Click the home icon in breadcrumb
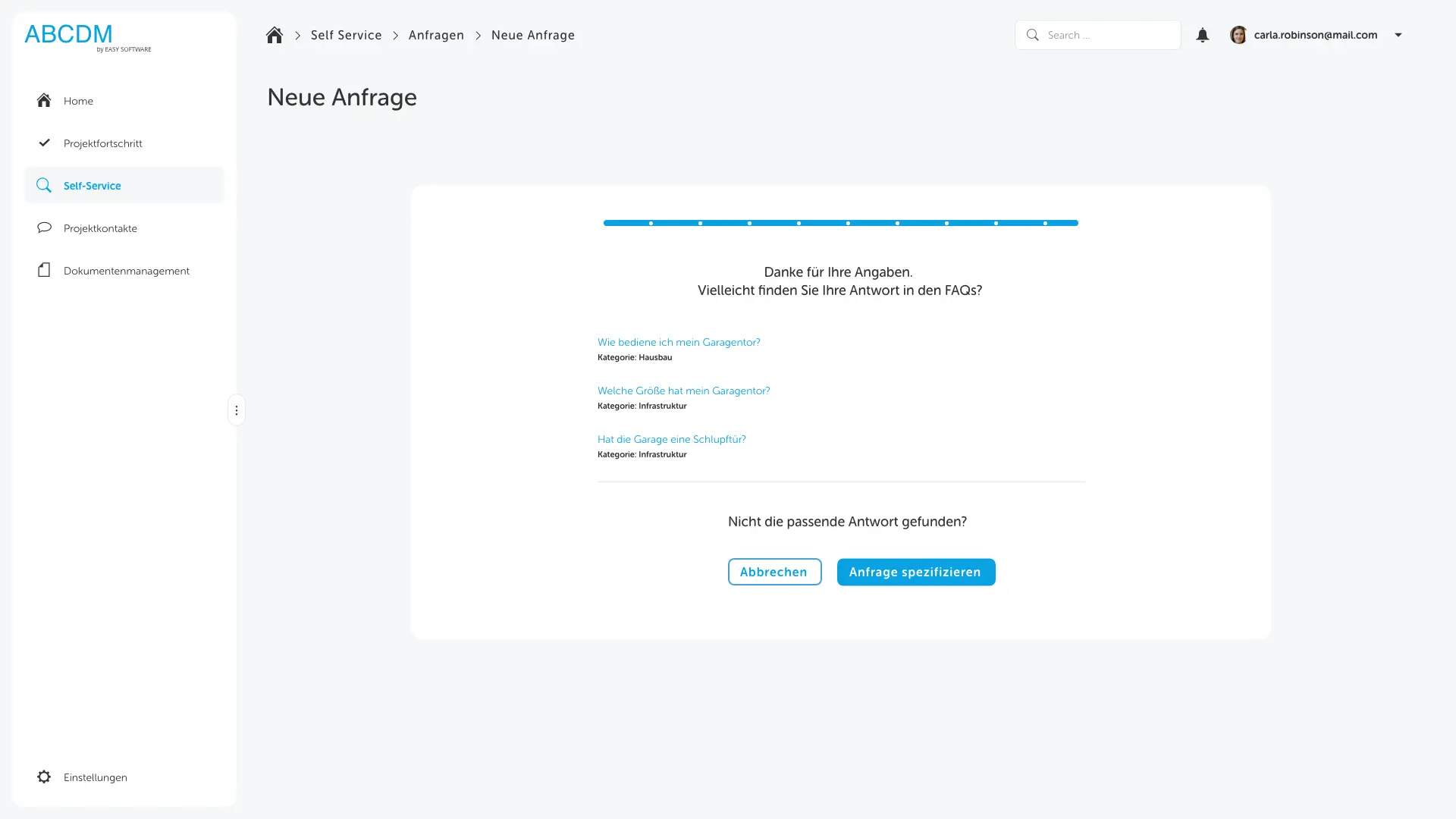The height and width of the screenshot is (819, 1456). pyautogui.click(x=275, y=35)
